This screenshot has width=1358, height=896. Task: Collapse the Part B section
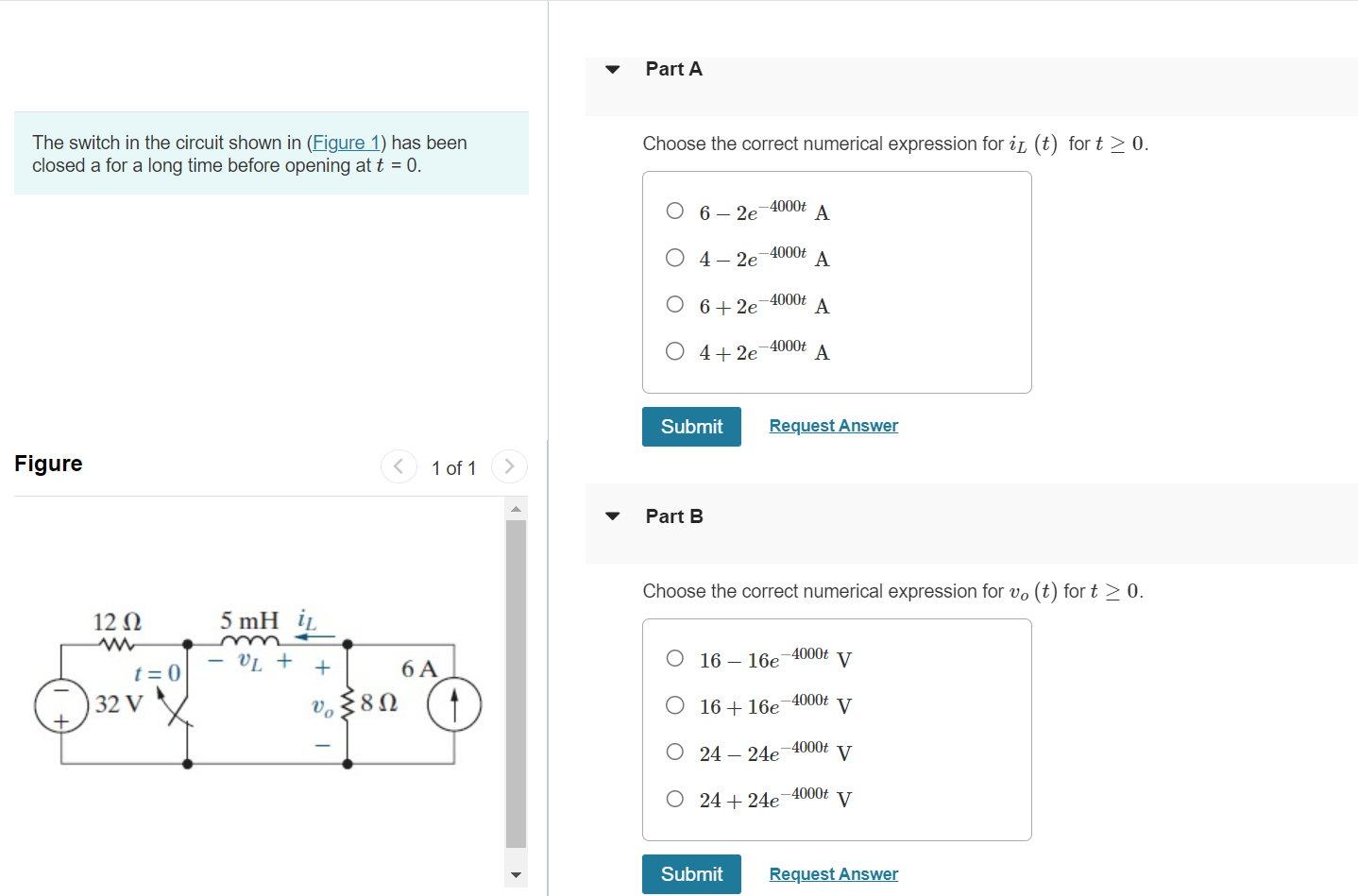613,516
